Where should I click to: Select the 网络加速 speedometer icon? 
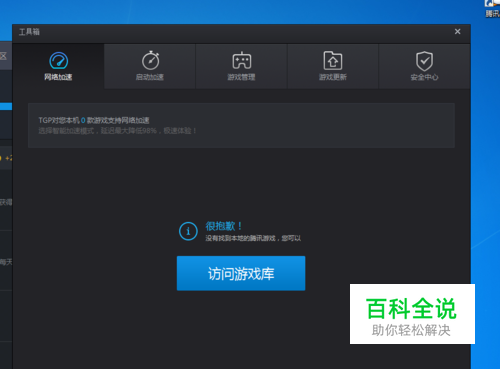click(59, 61)
